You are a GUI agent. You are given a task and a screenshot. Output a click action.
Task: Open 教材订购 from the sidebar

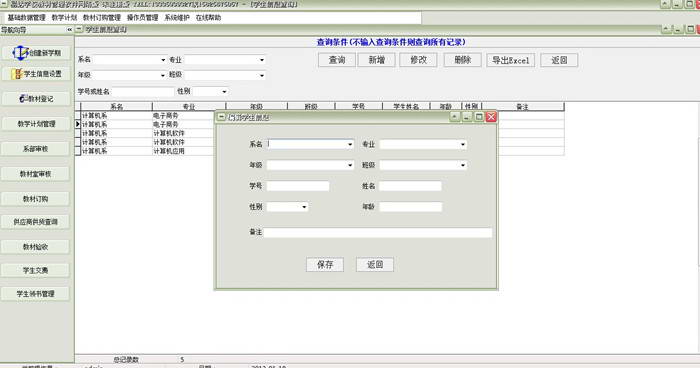pyautogui.click(x=36, y=199)
